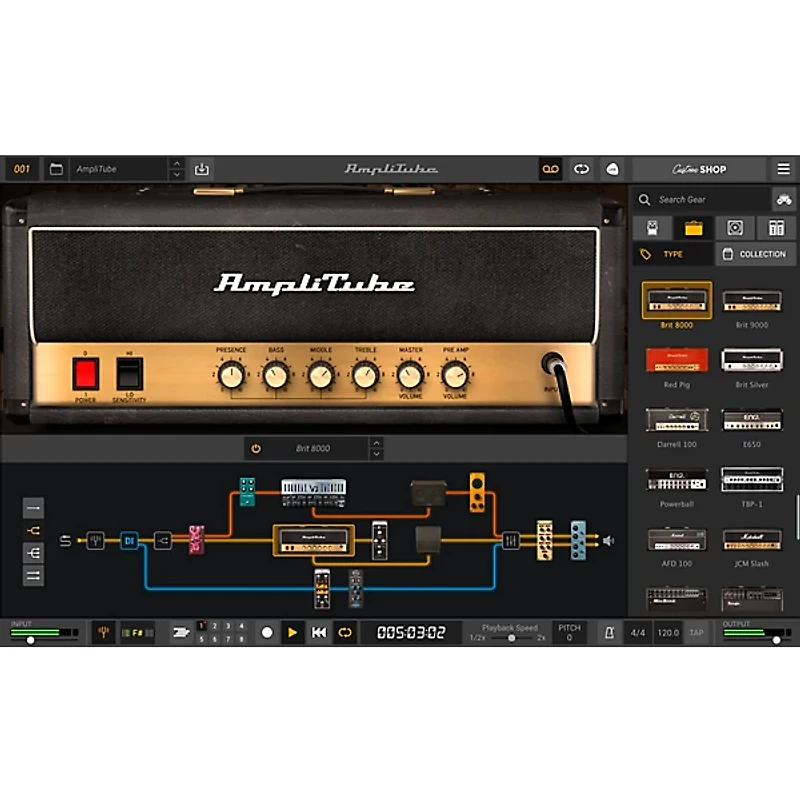Select the cabinet gear category icon
Image resolution: width=800 pixels, height=800 pixels.
tap(736, 227)
